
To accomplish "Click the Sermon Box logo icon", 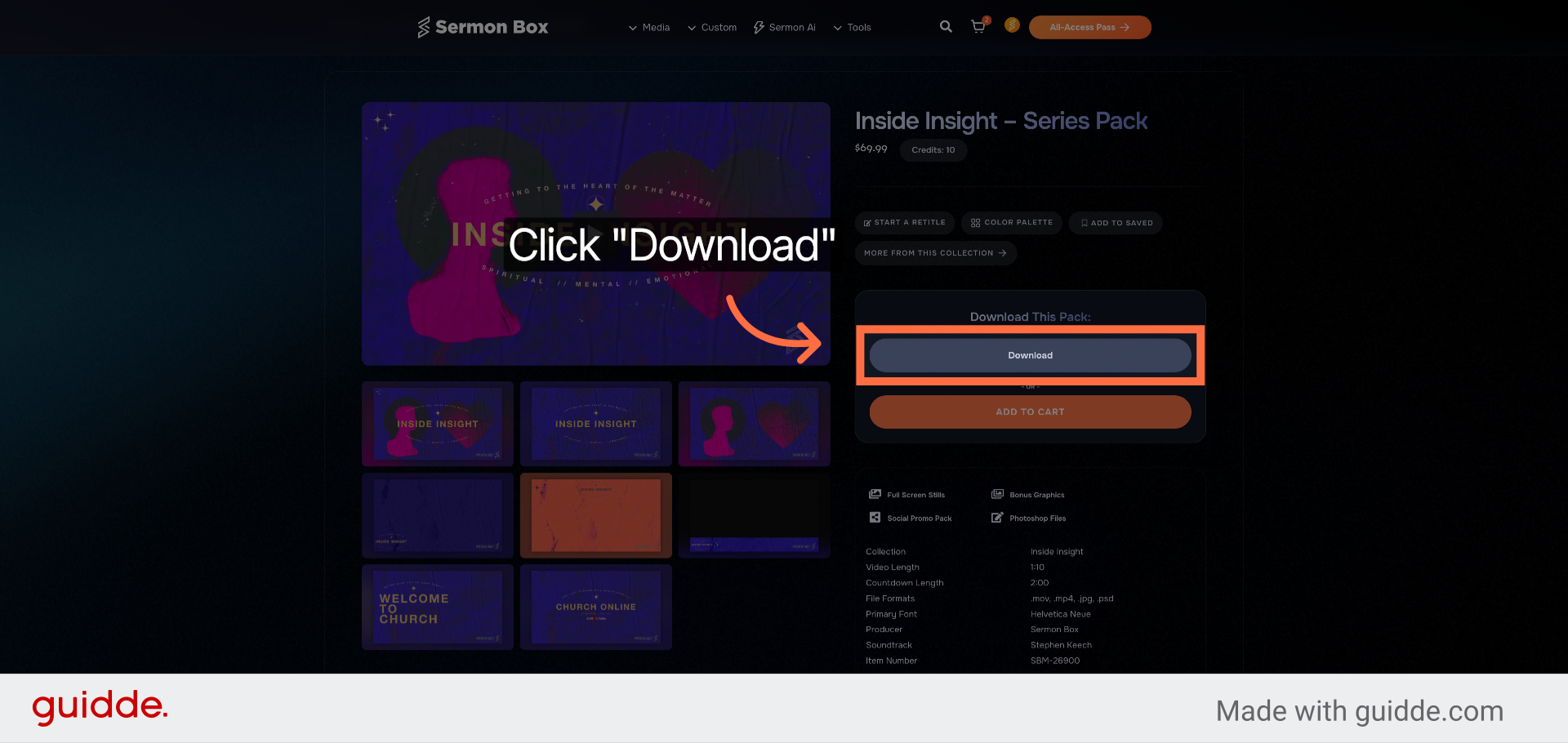I will pyautogui.click(x=422, y=26).
